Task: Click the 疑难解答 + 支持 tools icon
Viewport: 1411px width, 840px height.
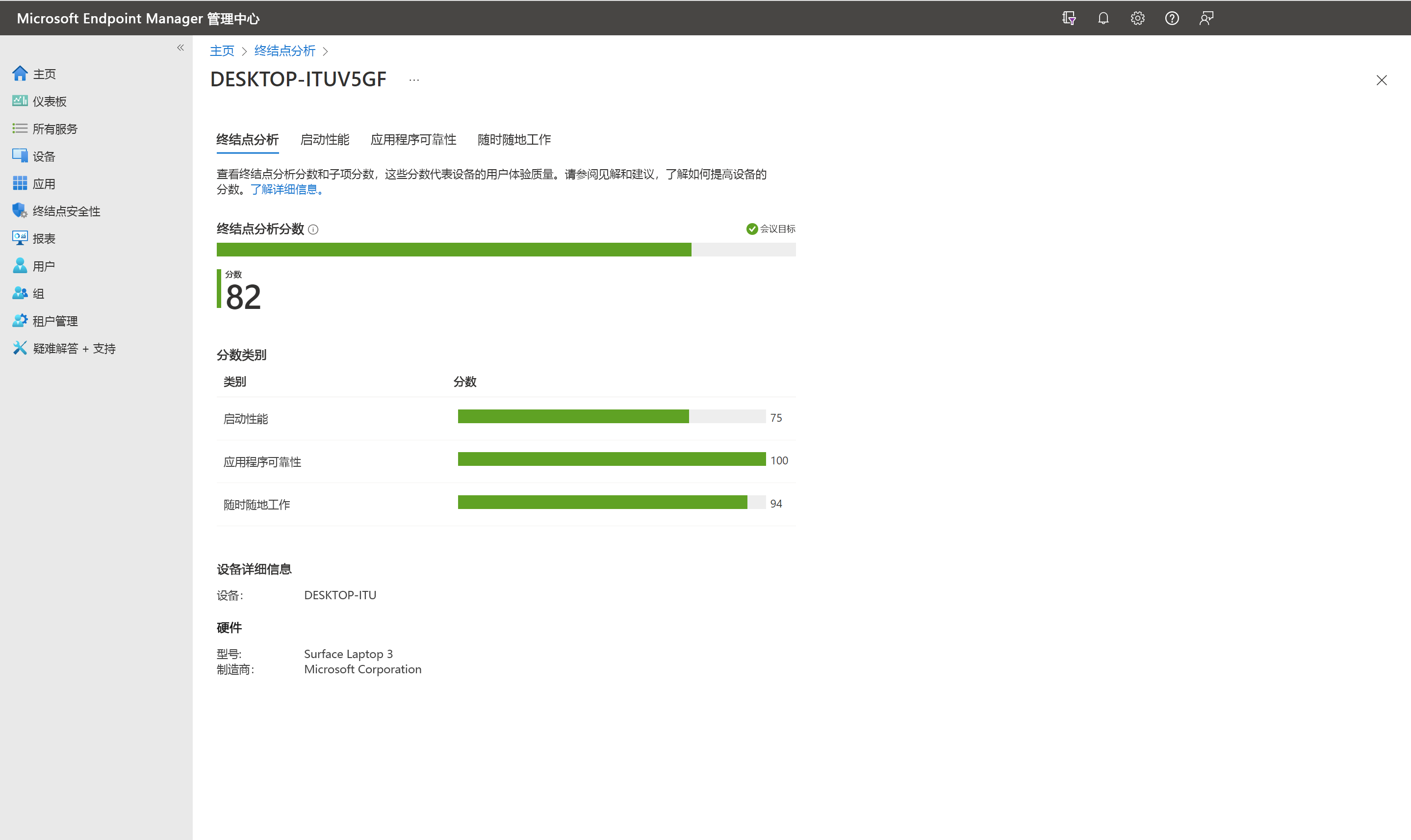Action: pyautogui.click(x=20, y=348)
